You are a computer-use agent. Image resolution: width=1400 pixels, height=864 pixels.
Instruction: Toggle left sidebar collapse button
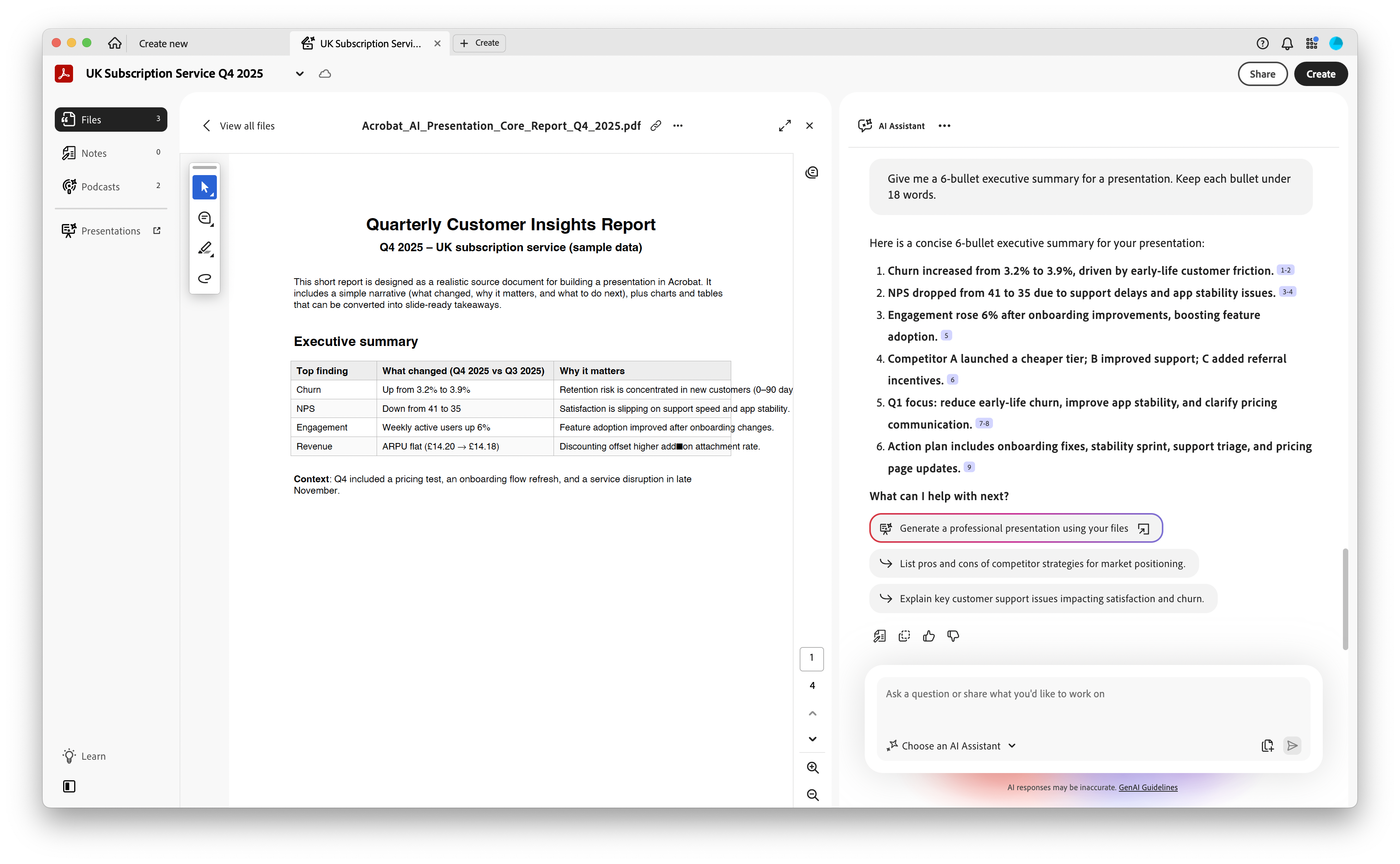point(69,786)
